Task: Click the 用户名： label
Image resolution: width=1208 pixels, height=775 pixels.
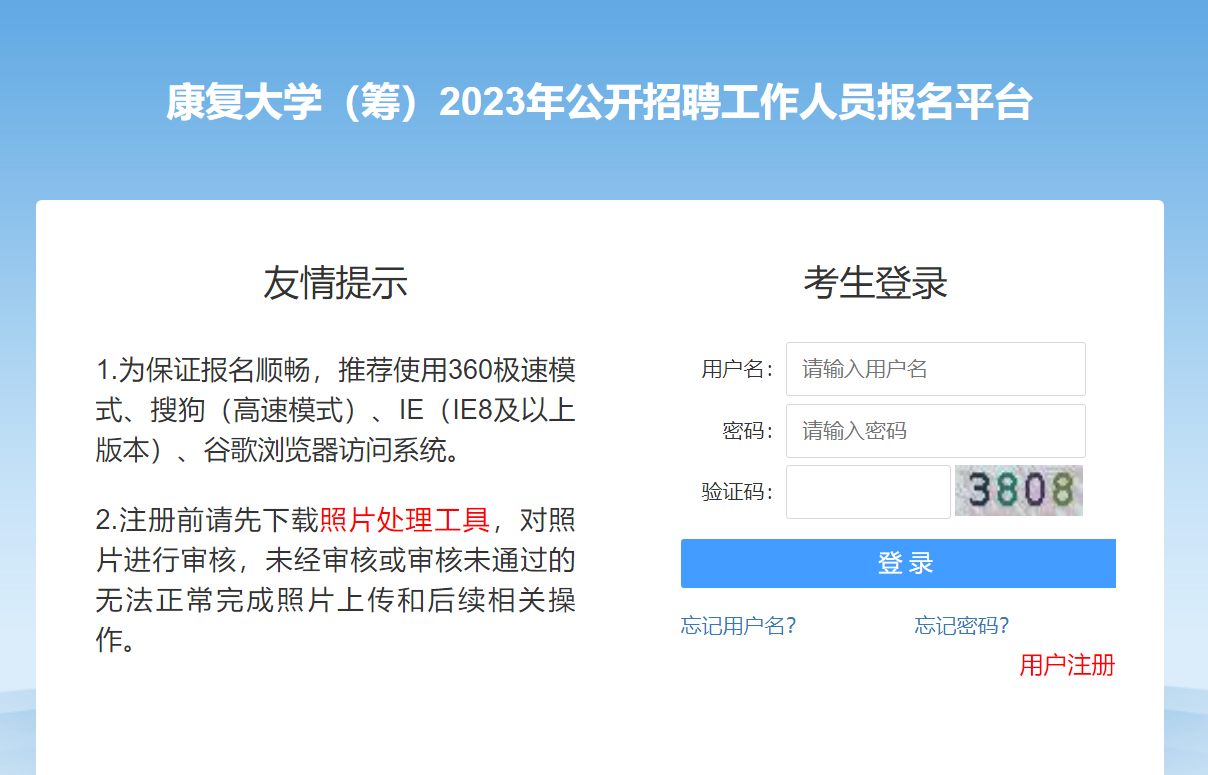Action: [737, 369]
